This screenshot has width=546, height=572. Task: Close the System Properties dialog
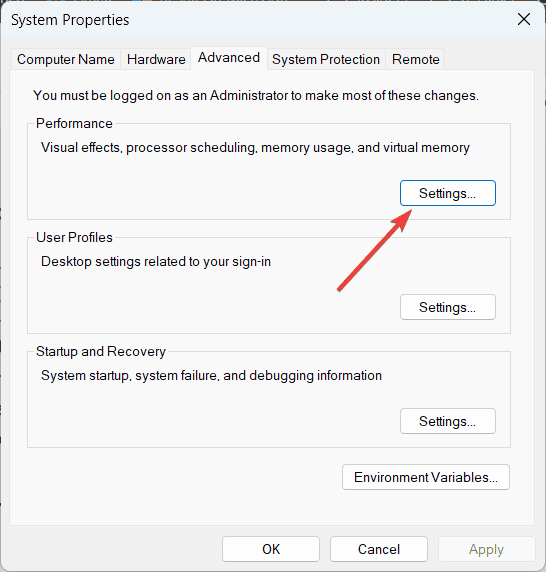coord(523,19)
